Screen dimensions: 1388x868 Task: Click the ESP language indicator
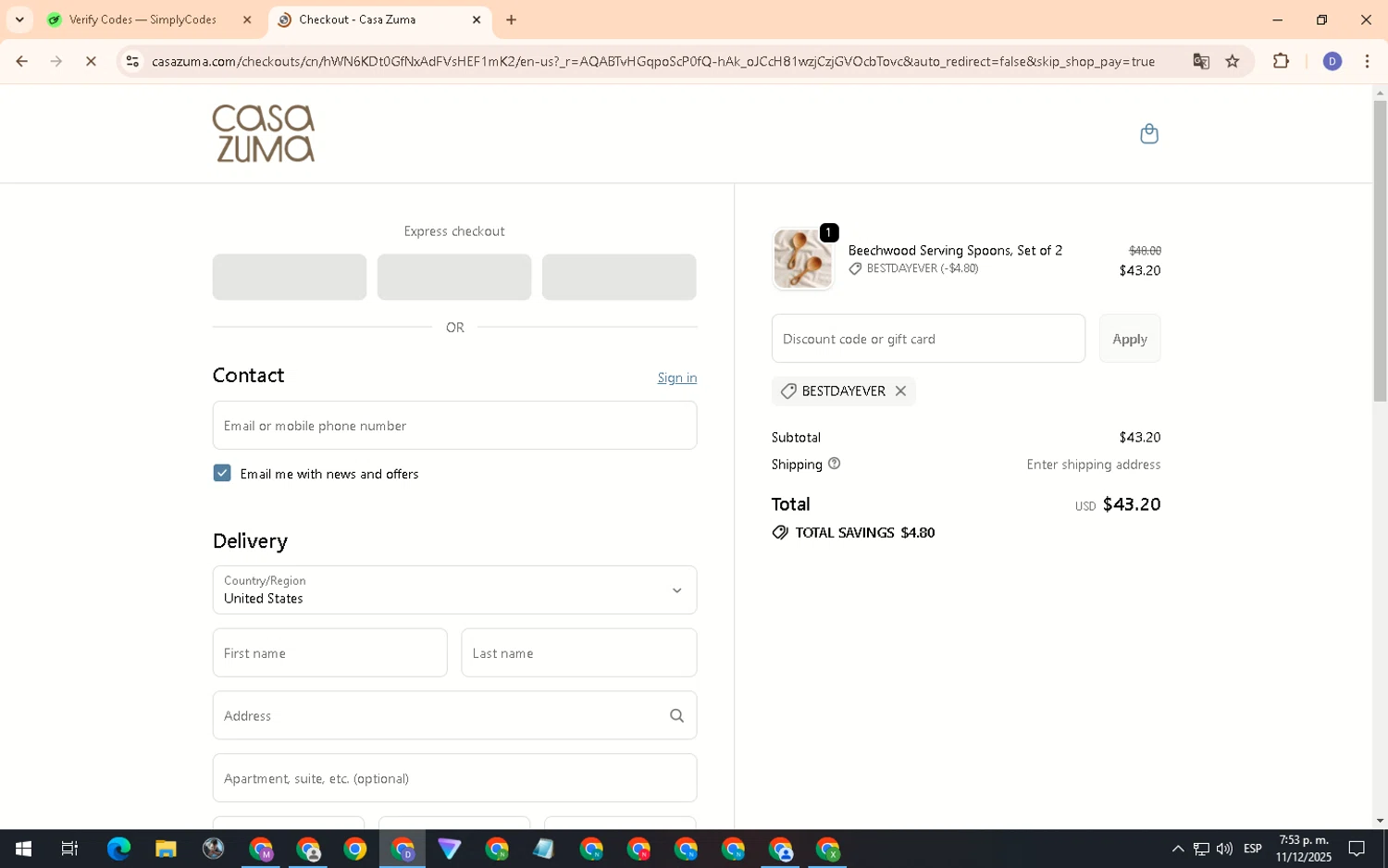pyautogui.click(x=1253, y=849)
